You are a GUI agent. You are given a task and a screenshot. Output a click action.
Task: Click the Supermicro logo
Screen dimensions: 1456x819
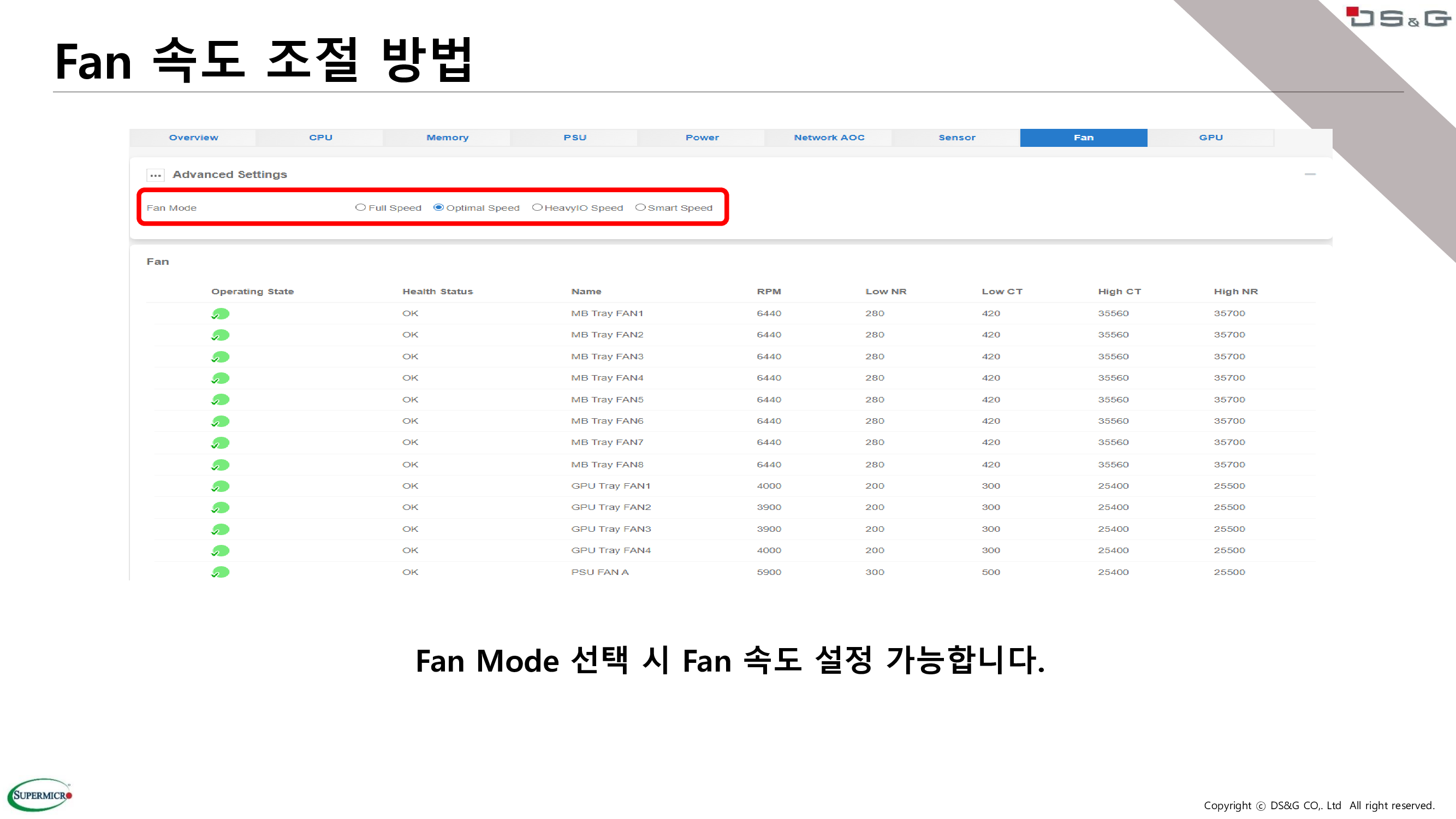pyautogui.click(x=39, y=794)
